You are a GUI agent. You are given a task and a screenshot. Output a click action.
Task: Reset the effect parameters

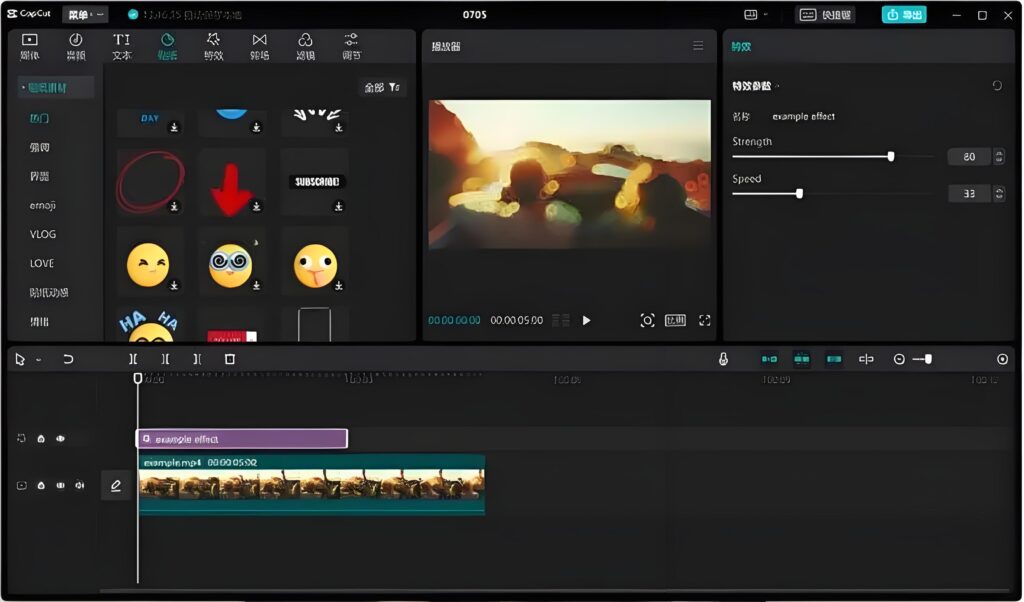(997, 86)
